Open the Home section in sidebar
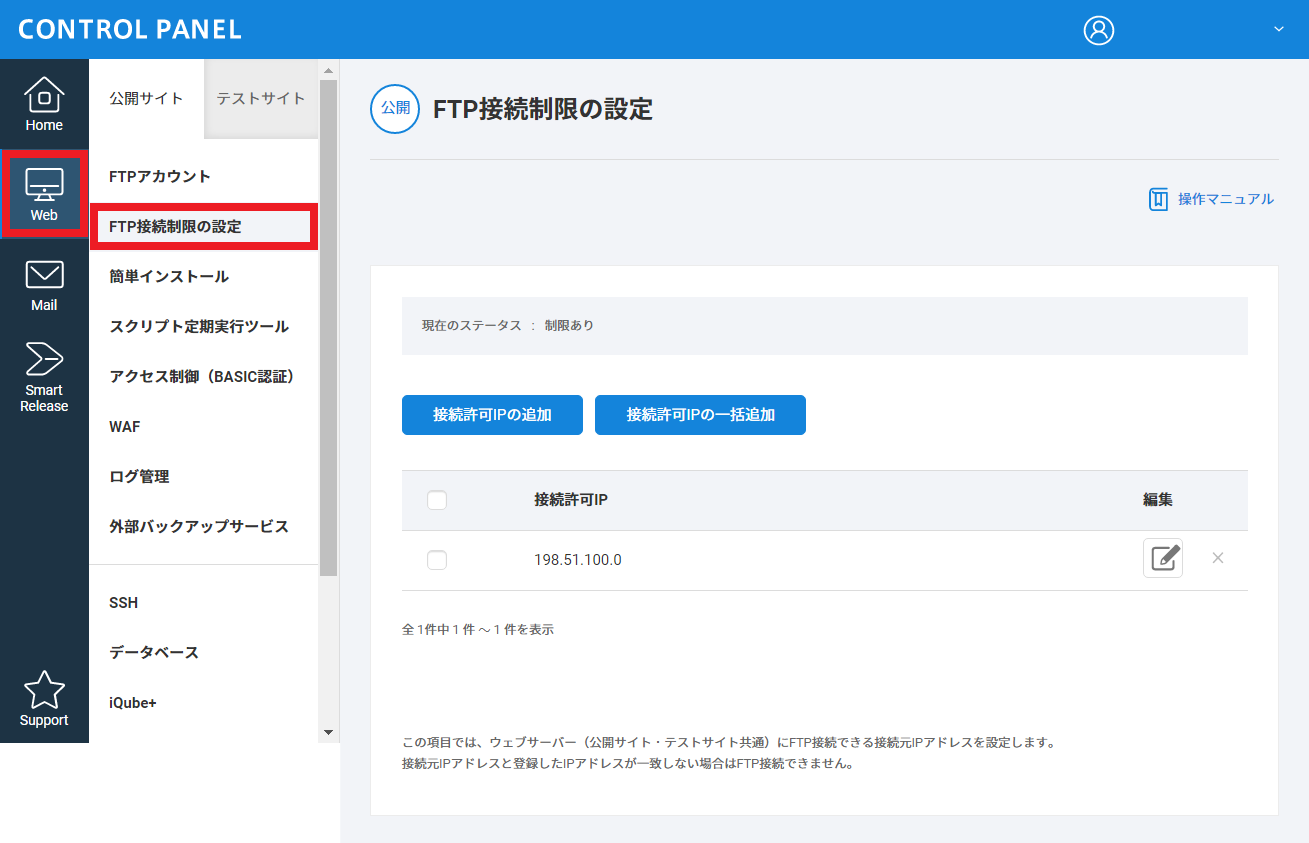Screen dimensions: 1309x843 click(x=44, y=104)
